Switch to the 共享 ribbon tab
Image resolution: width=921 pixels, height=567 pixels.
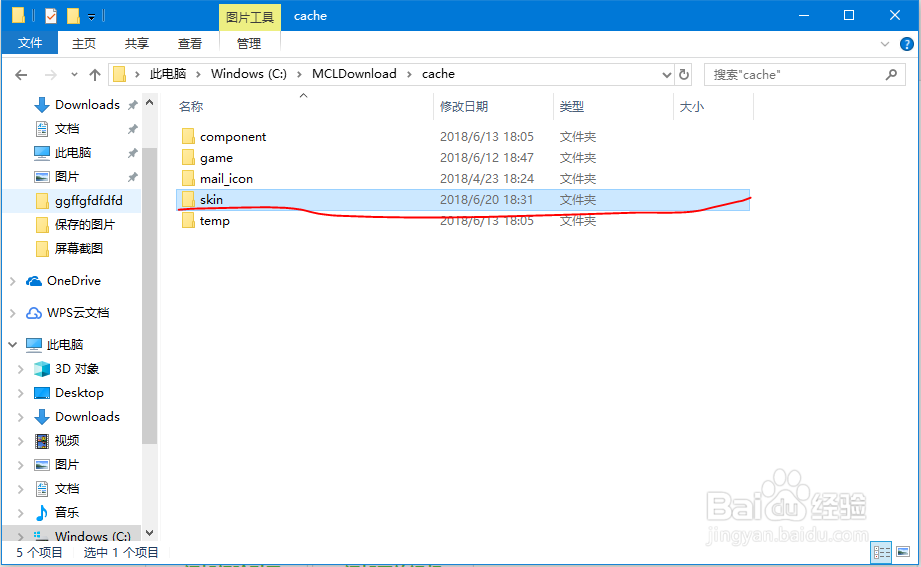(137, 43)
